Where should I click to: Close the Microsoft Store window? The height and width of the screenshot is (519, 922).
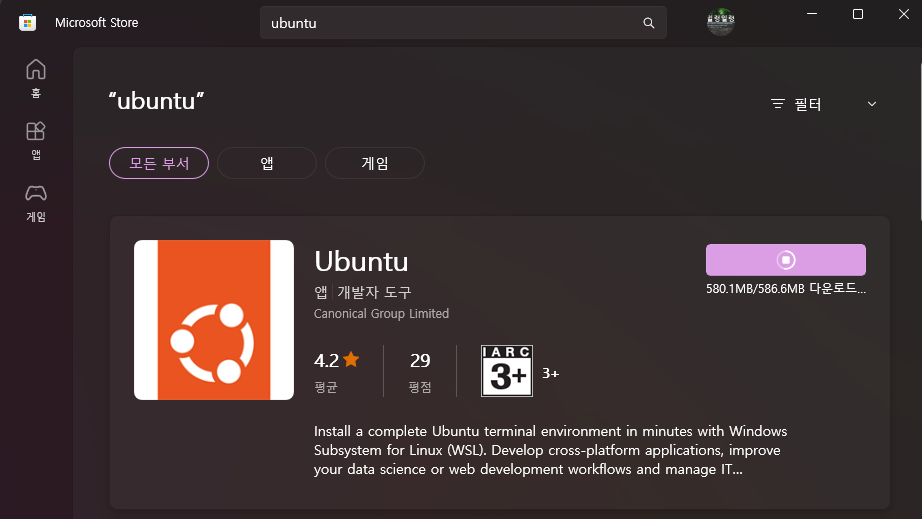pyautogui.click(x=904, y=14)
